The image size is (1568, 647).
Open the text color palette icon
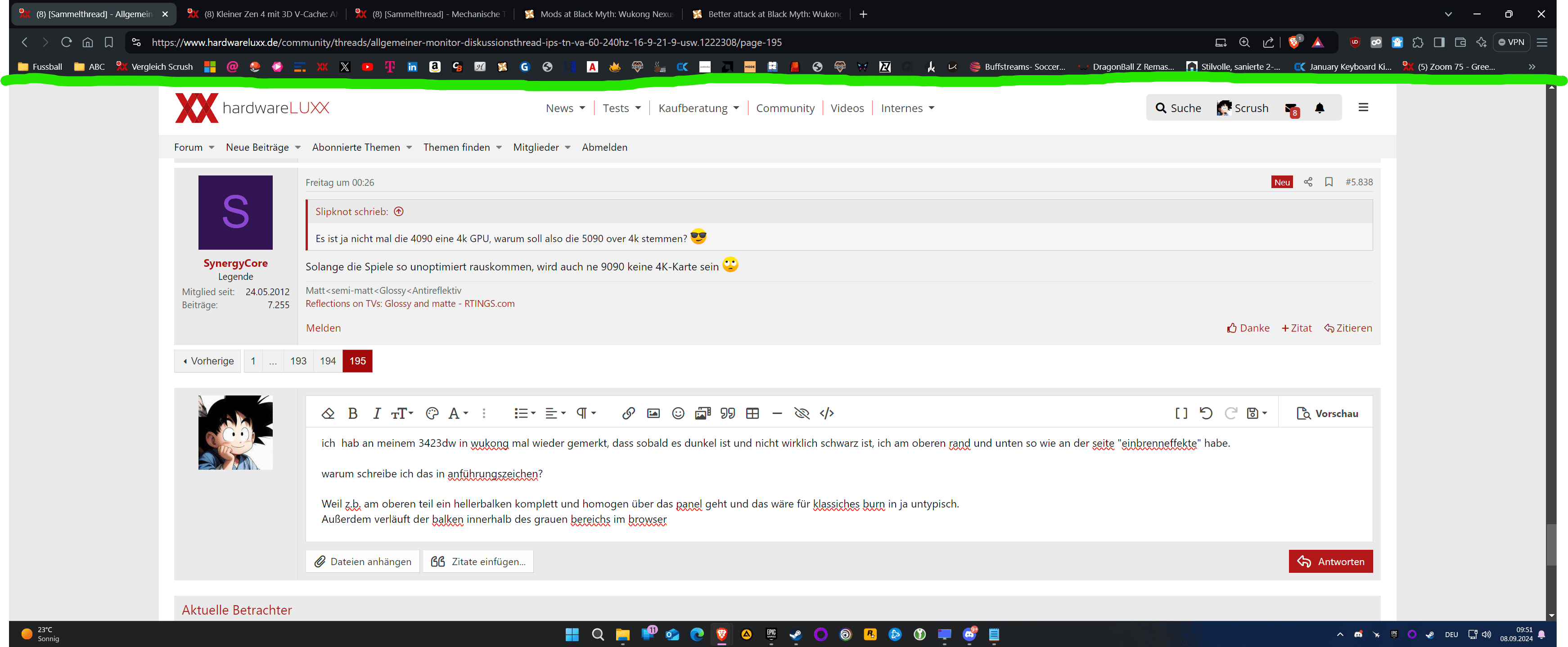pyautogui.click(x=432, y=413)
